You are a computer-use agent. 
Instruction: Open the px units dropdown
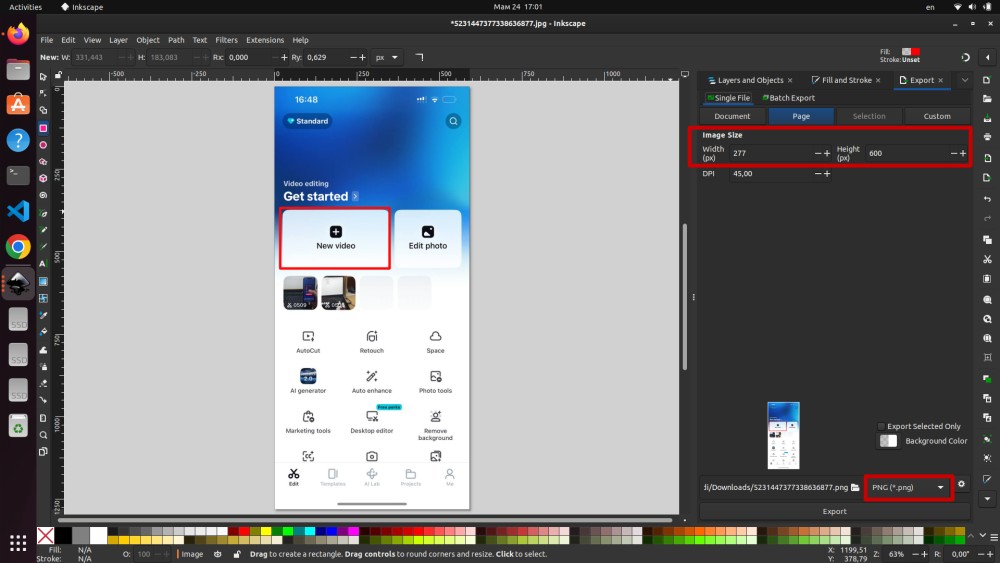(386, 57)
